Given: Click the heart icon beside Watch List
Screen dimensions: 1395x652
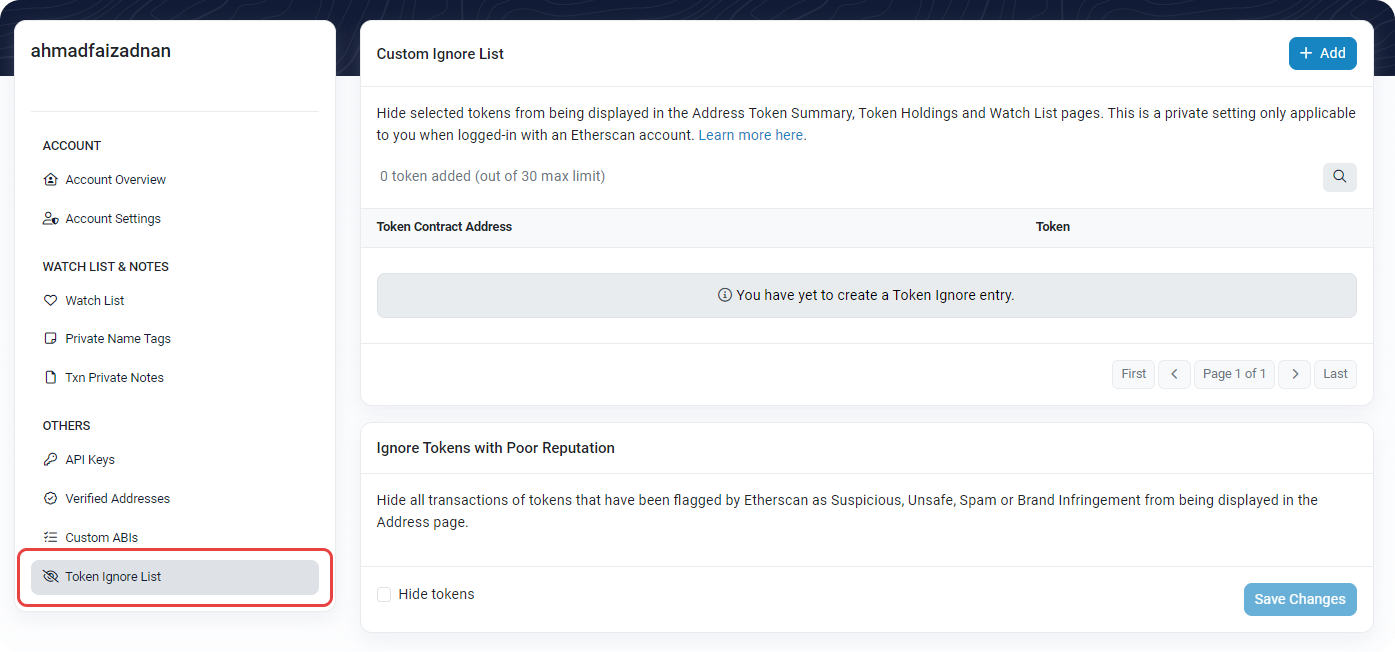Looking at the screenshot, I should point(51,301).
